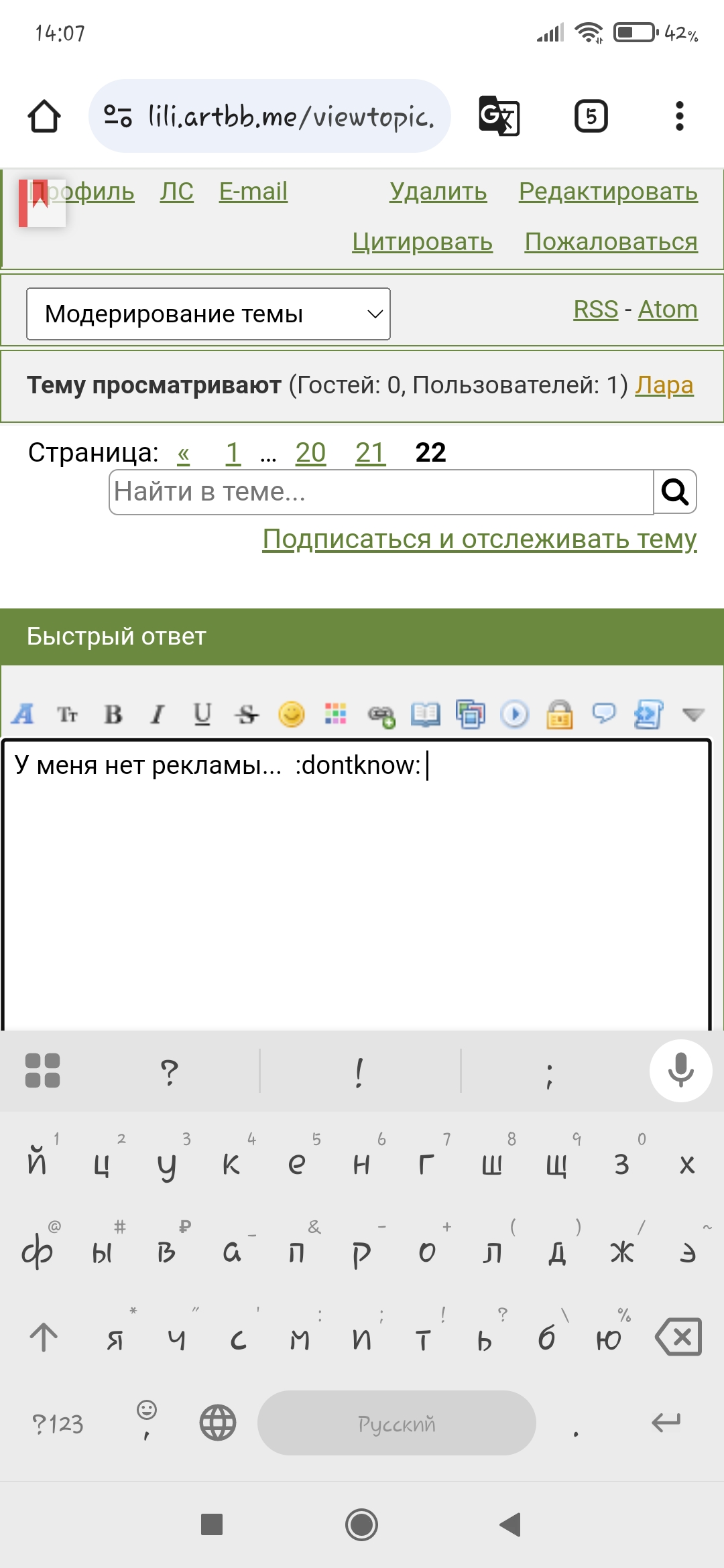Insert video with the play icon
The width and height of the screenshot is (724, 1568).
(x=515, y=714)
